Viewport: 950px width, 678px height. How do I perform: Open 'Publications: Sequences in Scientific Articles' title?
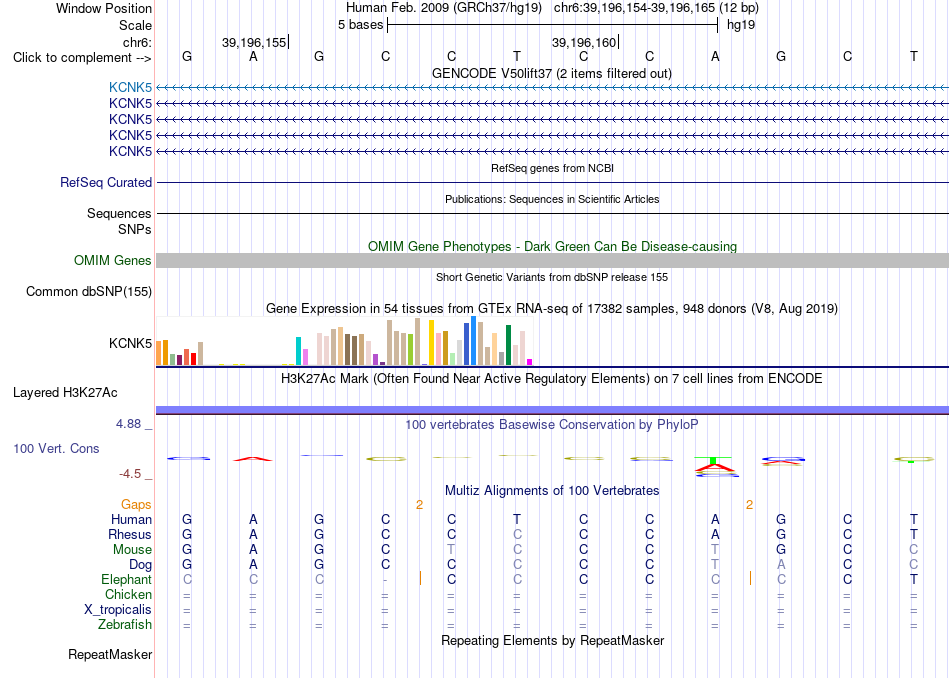click(552, 199)
